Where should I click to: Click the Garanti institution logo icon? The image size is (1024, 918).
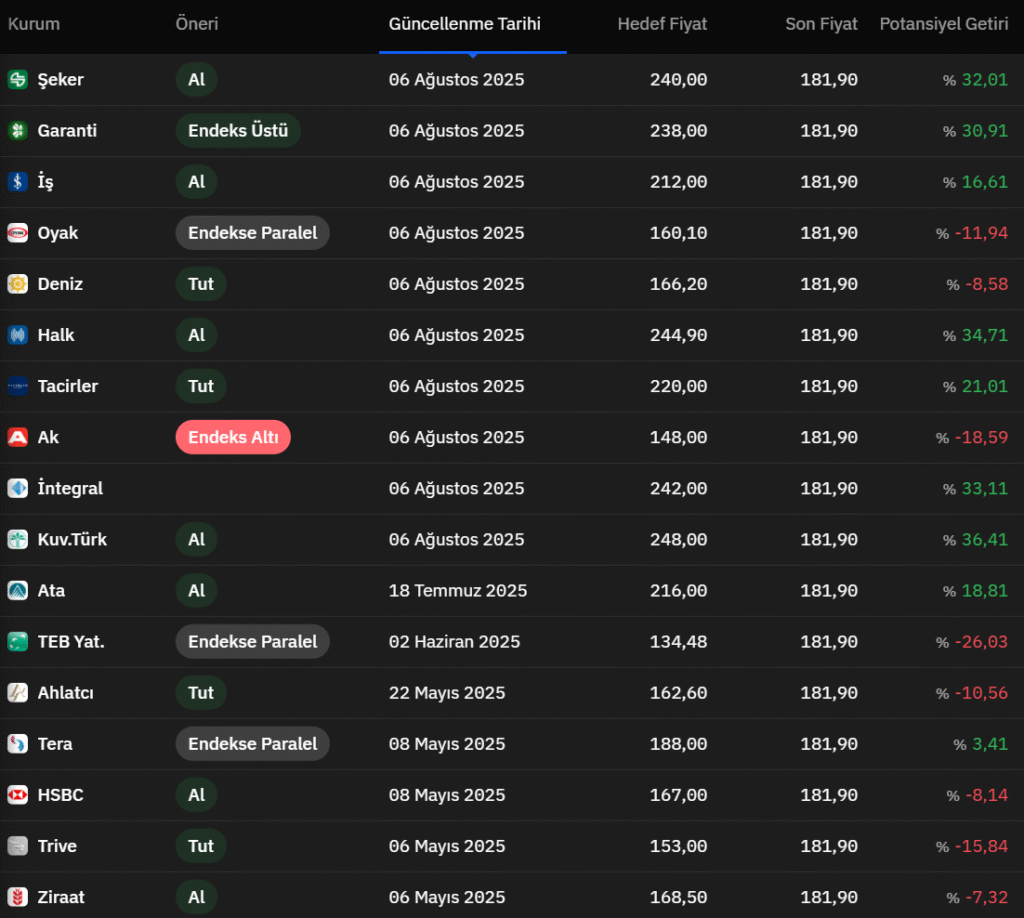(18, 131)
